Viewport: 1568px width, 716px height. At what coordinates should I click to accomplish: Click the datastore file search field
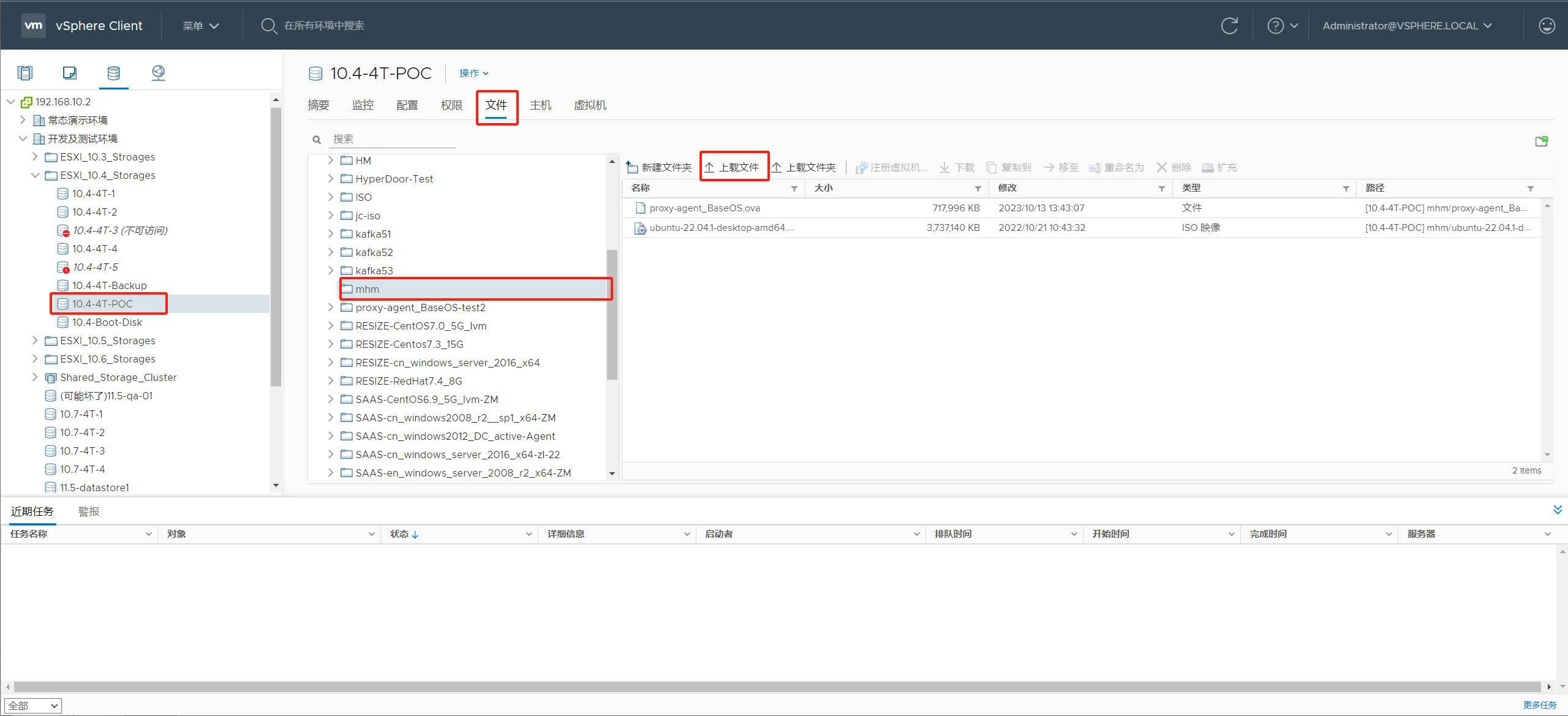(x=392, y=139)
